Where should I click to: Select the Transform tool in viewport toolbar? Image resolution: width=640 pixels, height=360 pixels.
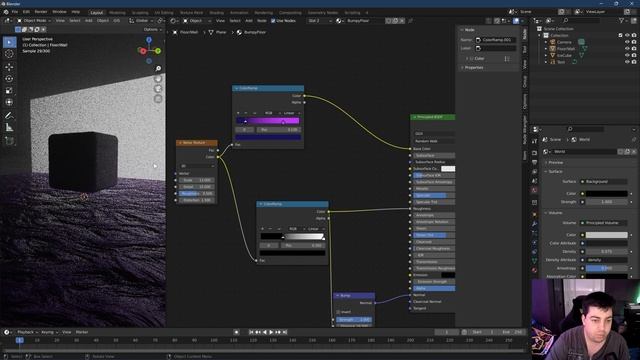(9, 102)
